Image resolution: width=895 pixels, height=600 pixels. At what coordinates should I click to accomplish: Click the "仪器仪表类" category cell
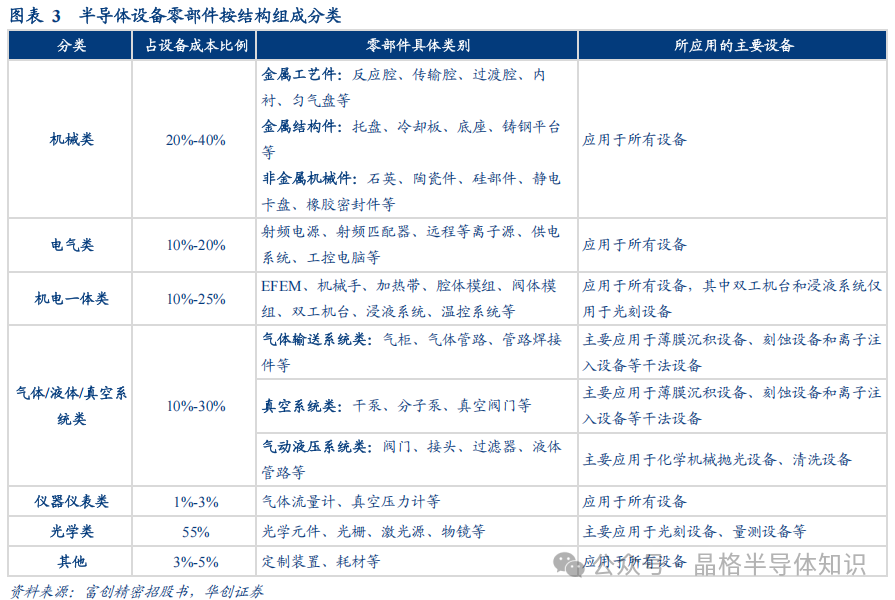click(x=71, y=501)
